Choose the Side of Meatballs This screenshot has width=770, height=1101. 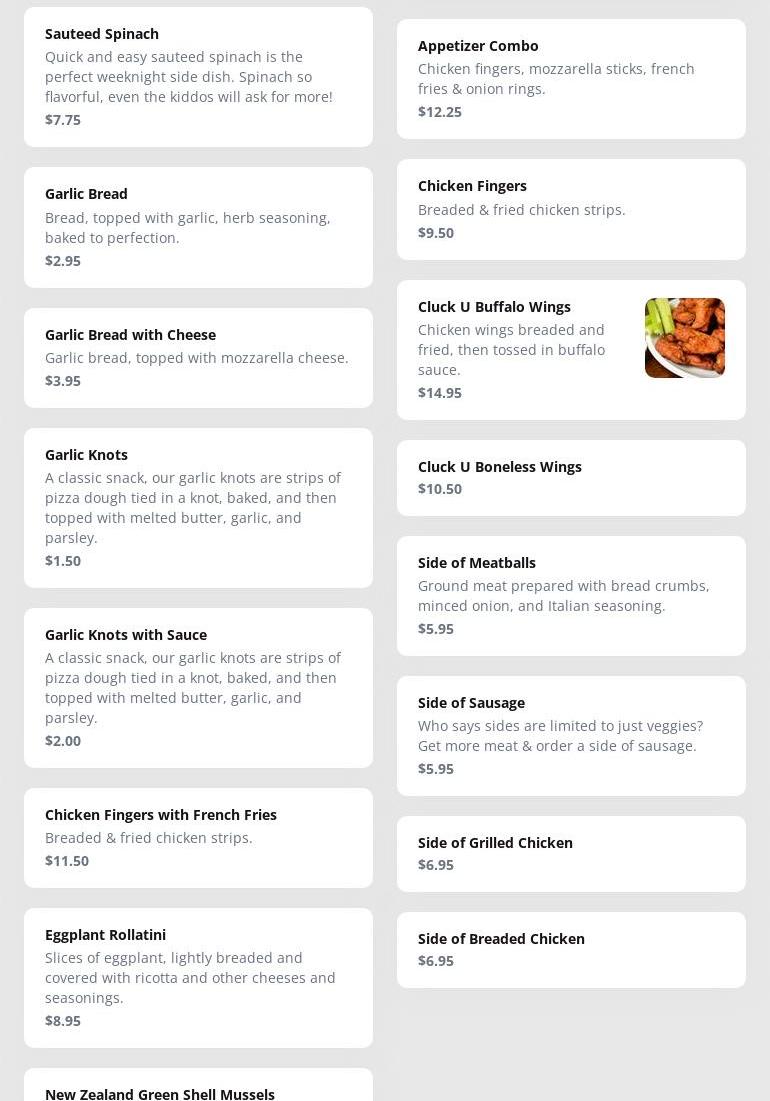(x=571, y=596)
